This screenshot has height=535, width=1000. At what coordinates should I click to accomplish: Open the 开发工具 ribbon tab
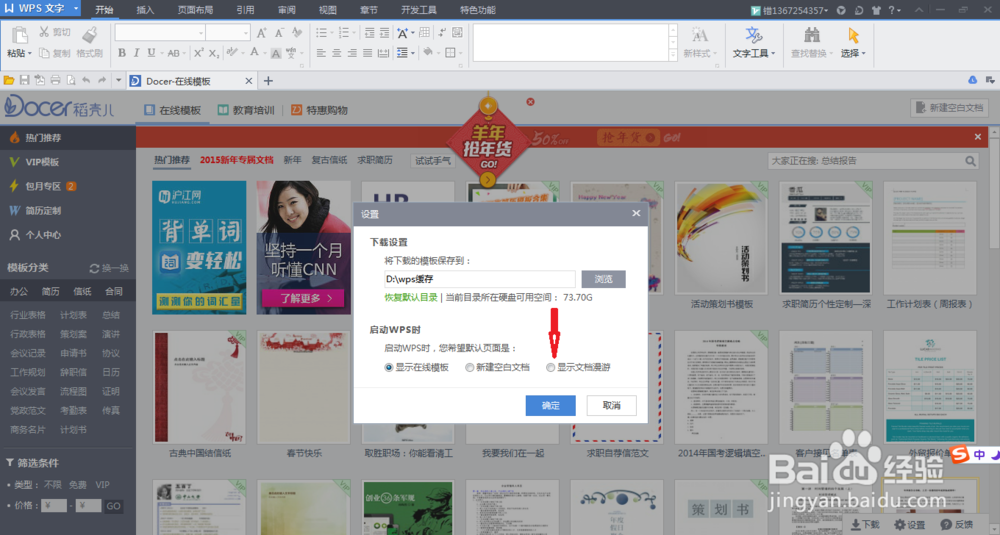click(419, 10)
